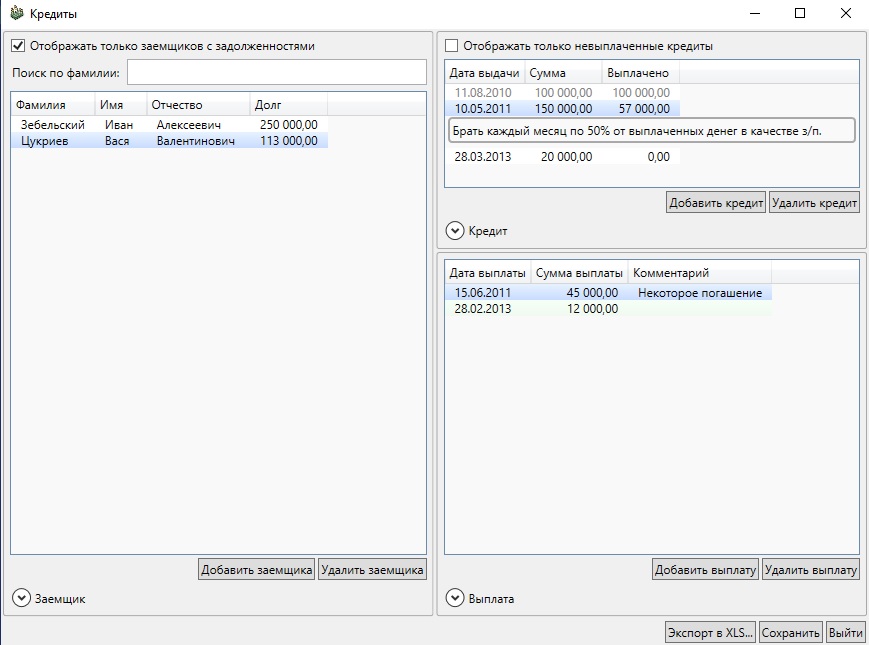Click 'Добавить заемщика' button

click(257, 570)
